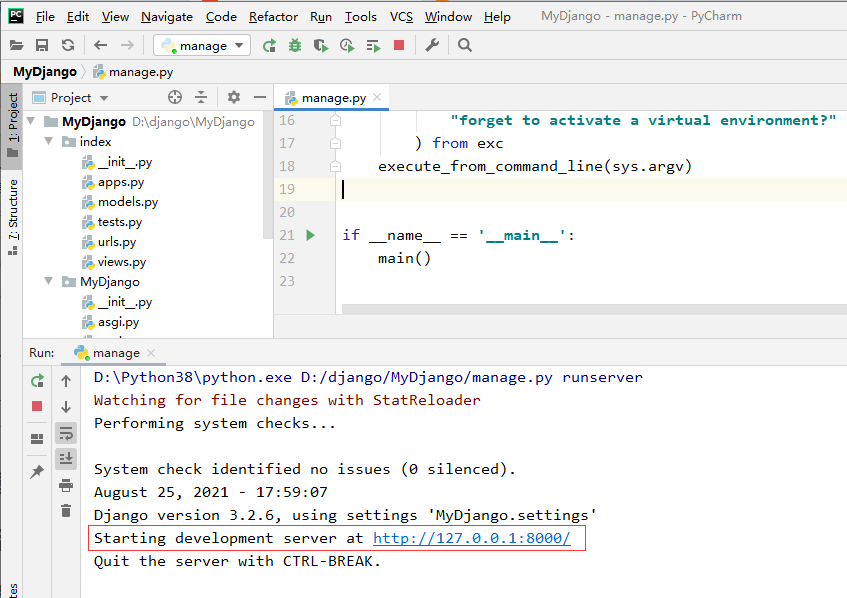Open Project panel gear options
Image resolution: width=847 pixels, height=598 pixels.
[x=233, y=97]
